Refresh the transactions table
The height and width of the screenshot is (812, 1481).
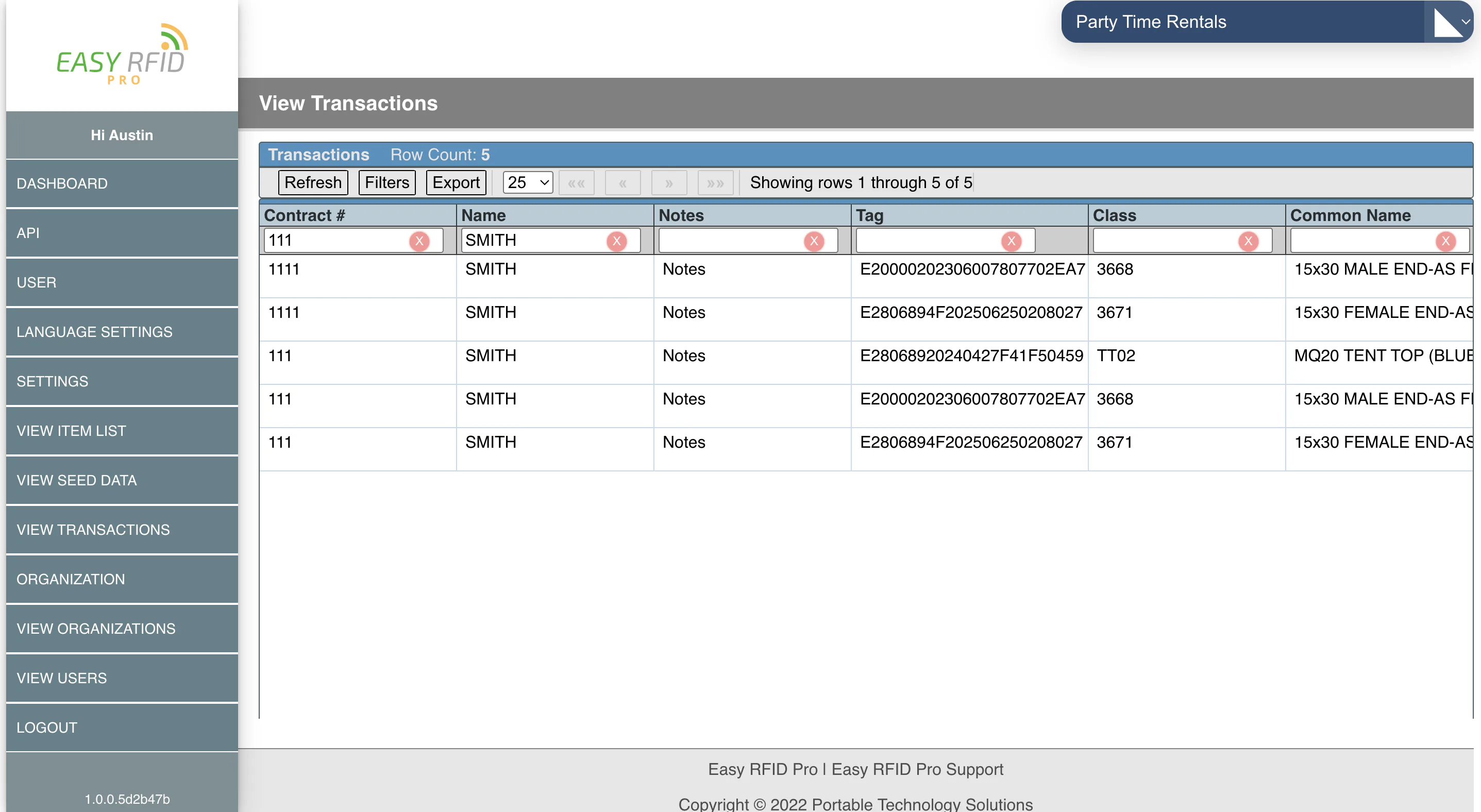click(313, 183)
